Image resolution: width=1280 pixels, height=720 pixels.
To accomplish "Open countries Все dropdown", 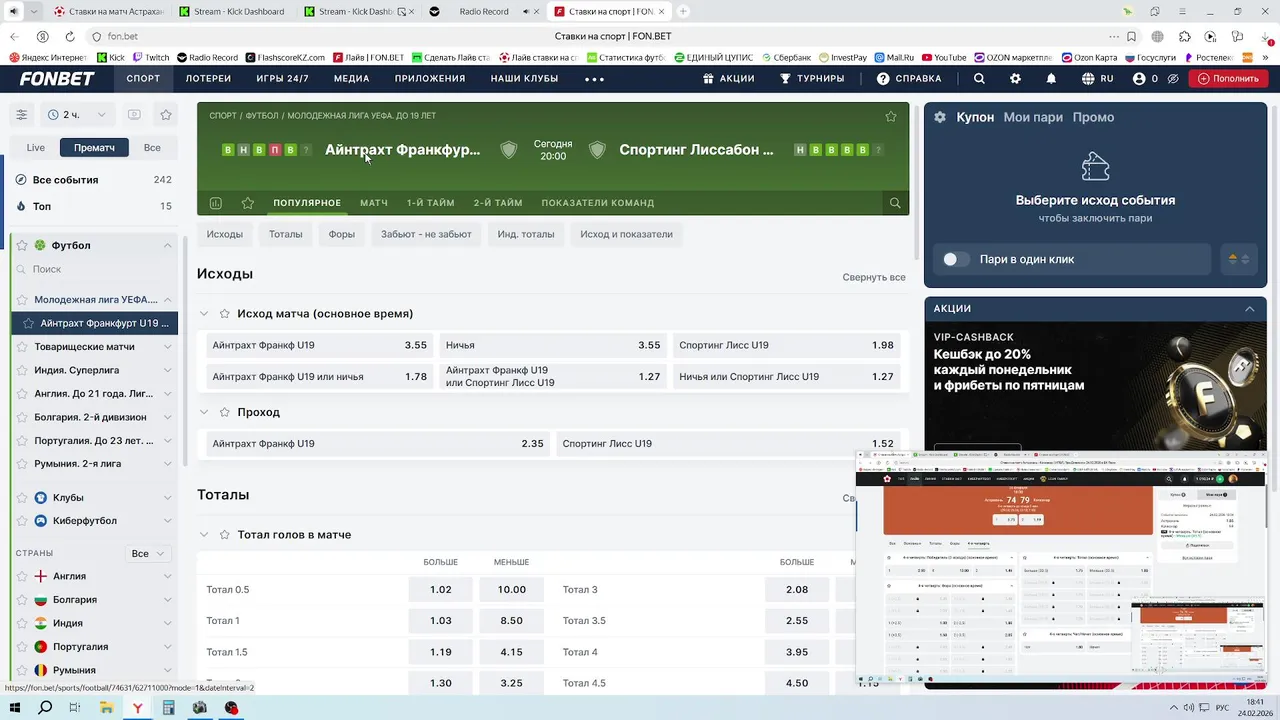I will (x=149, y=553).
